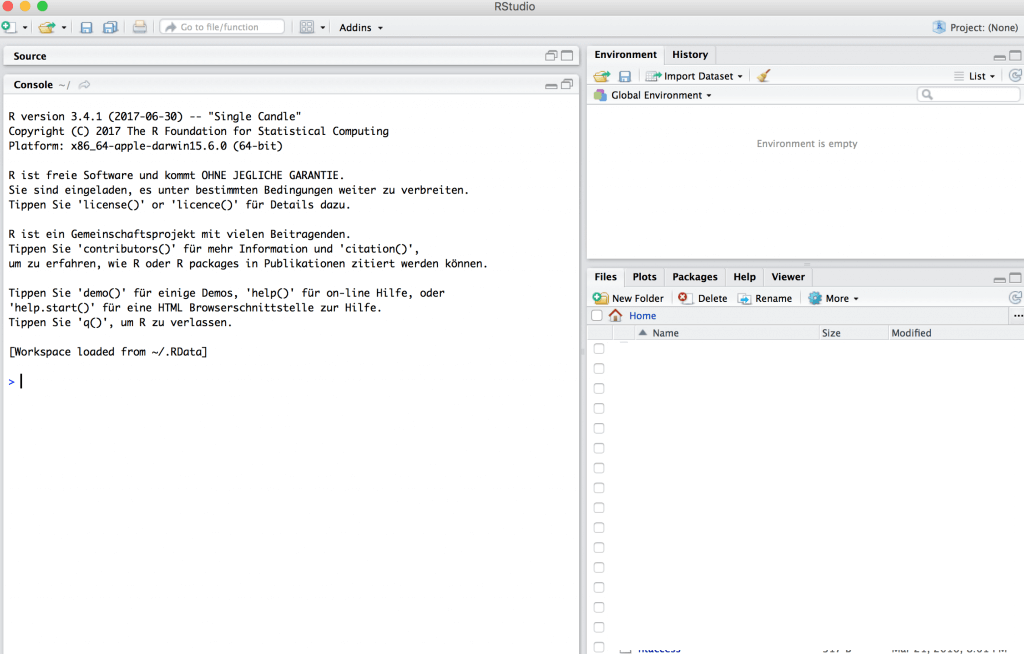
Task: Click the Open File folder icon
Action: 47,27
